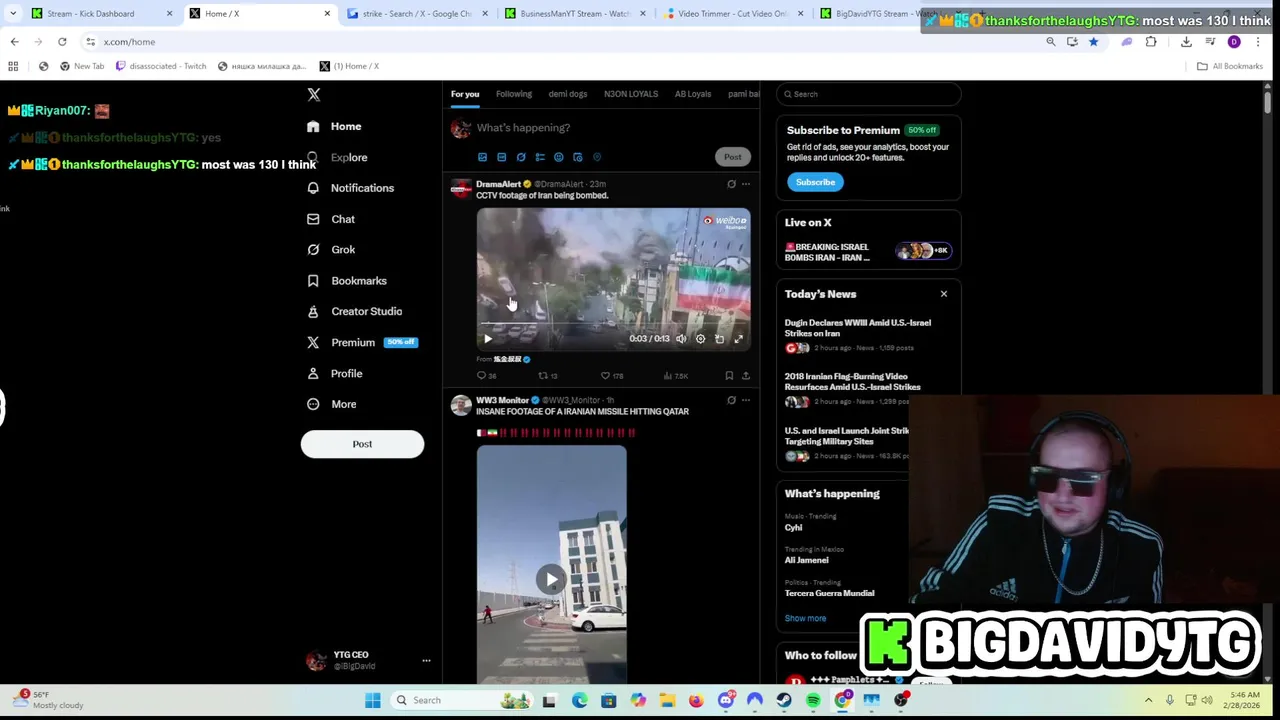The width and height of the screenshot is (1280, 720).
Task: Click Subscribe to Premium button
Action: pyautogui.click(x=815, y=182)
